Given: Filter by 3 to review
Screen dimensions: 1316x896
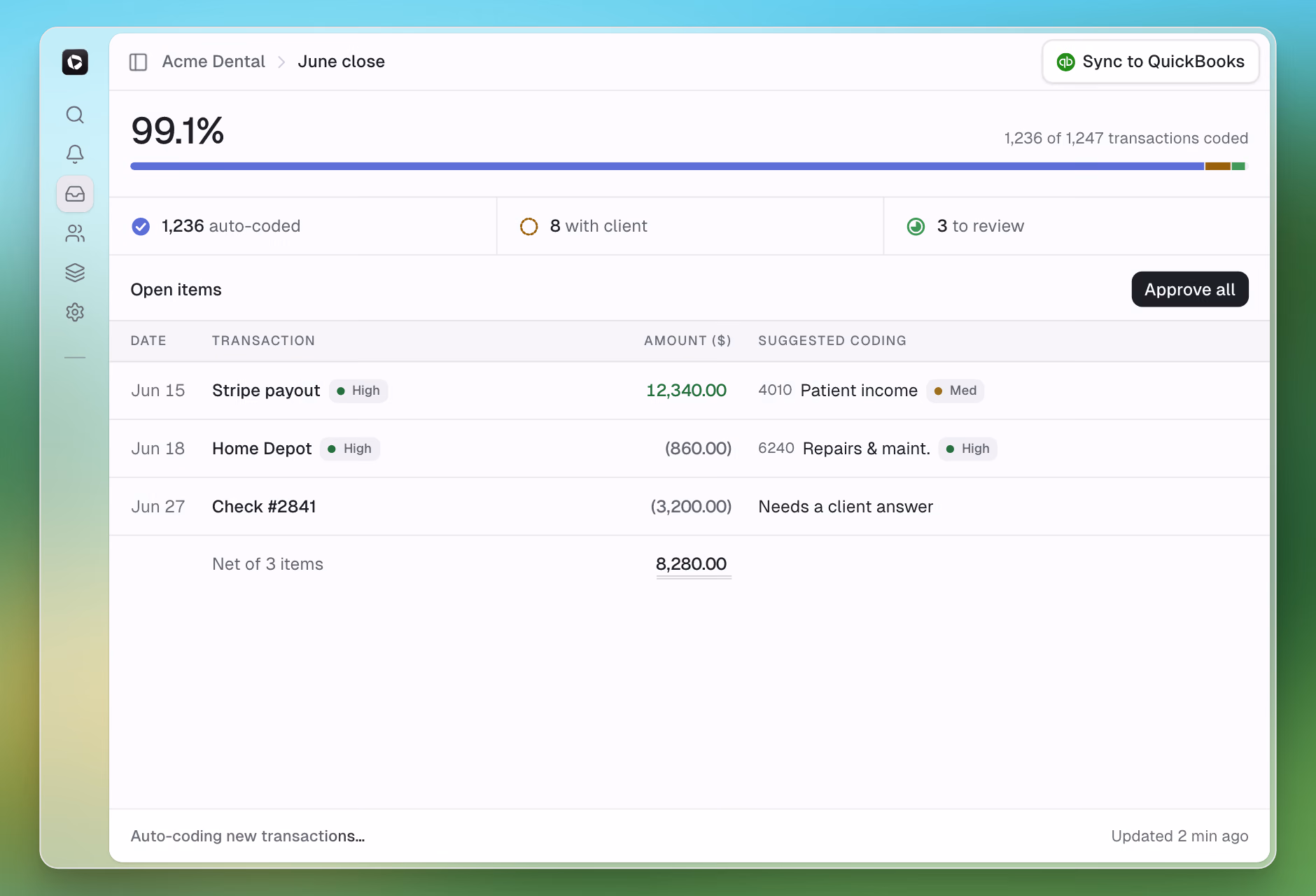Looking at the screenshot, I should pos(1077,226).
